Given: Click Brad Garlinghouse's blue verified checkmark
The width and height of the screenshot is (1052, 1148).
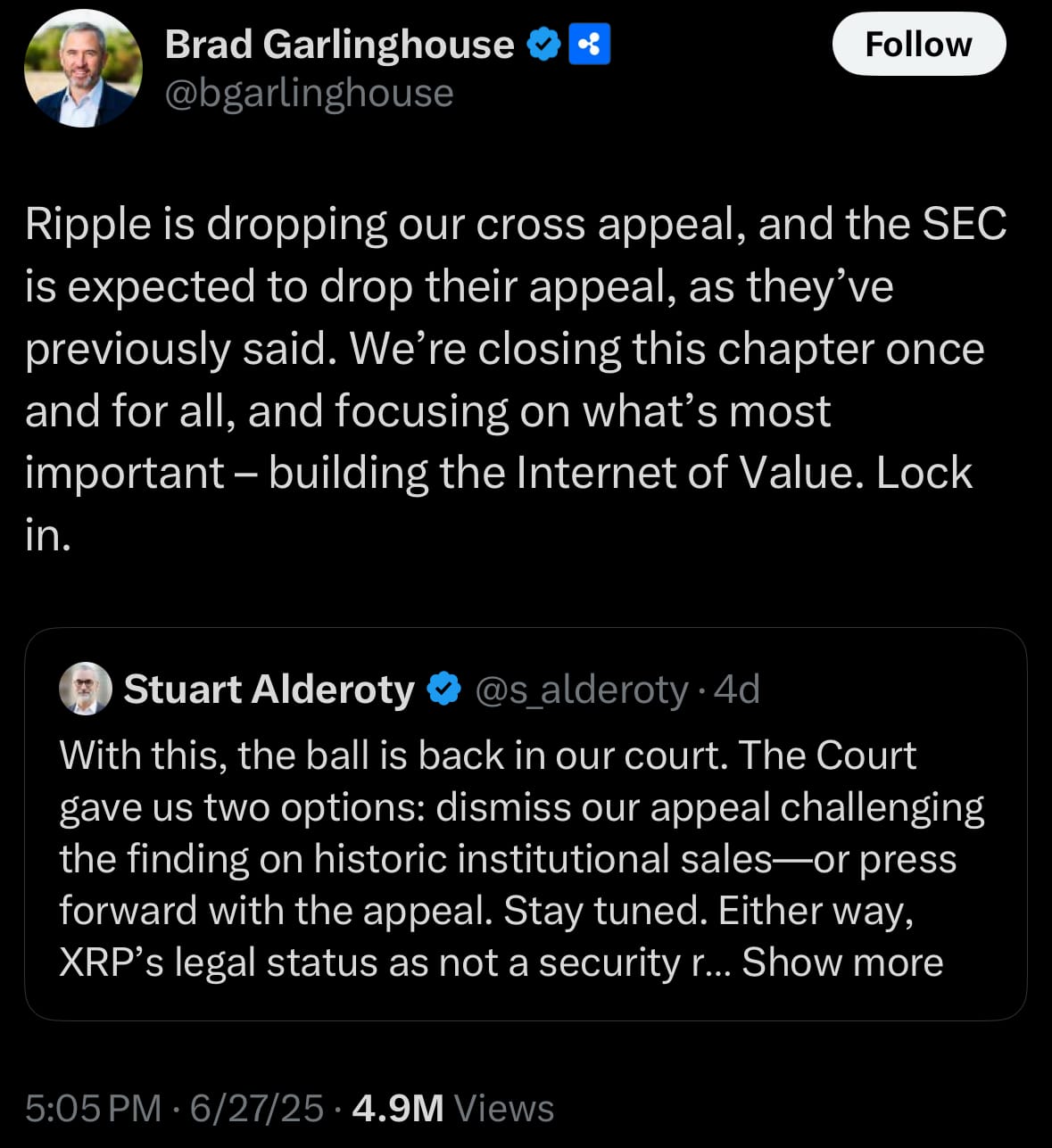Looking at the screenshot, I should click(543, 45).
